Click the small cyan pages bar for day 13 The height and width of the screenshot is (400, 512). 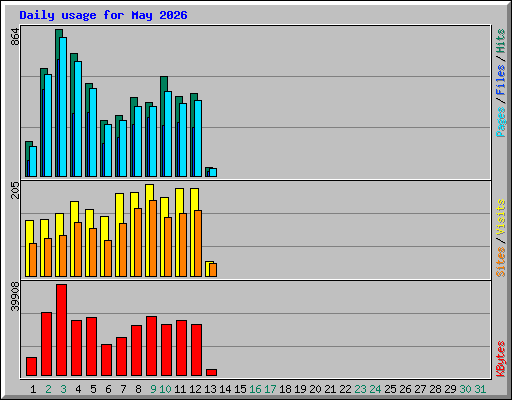213,172
